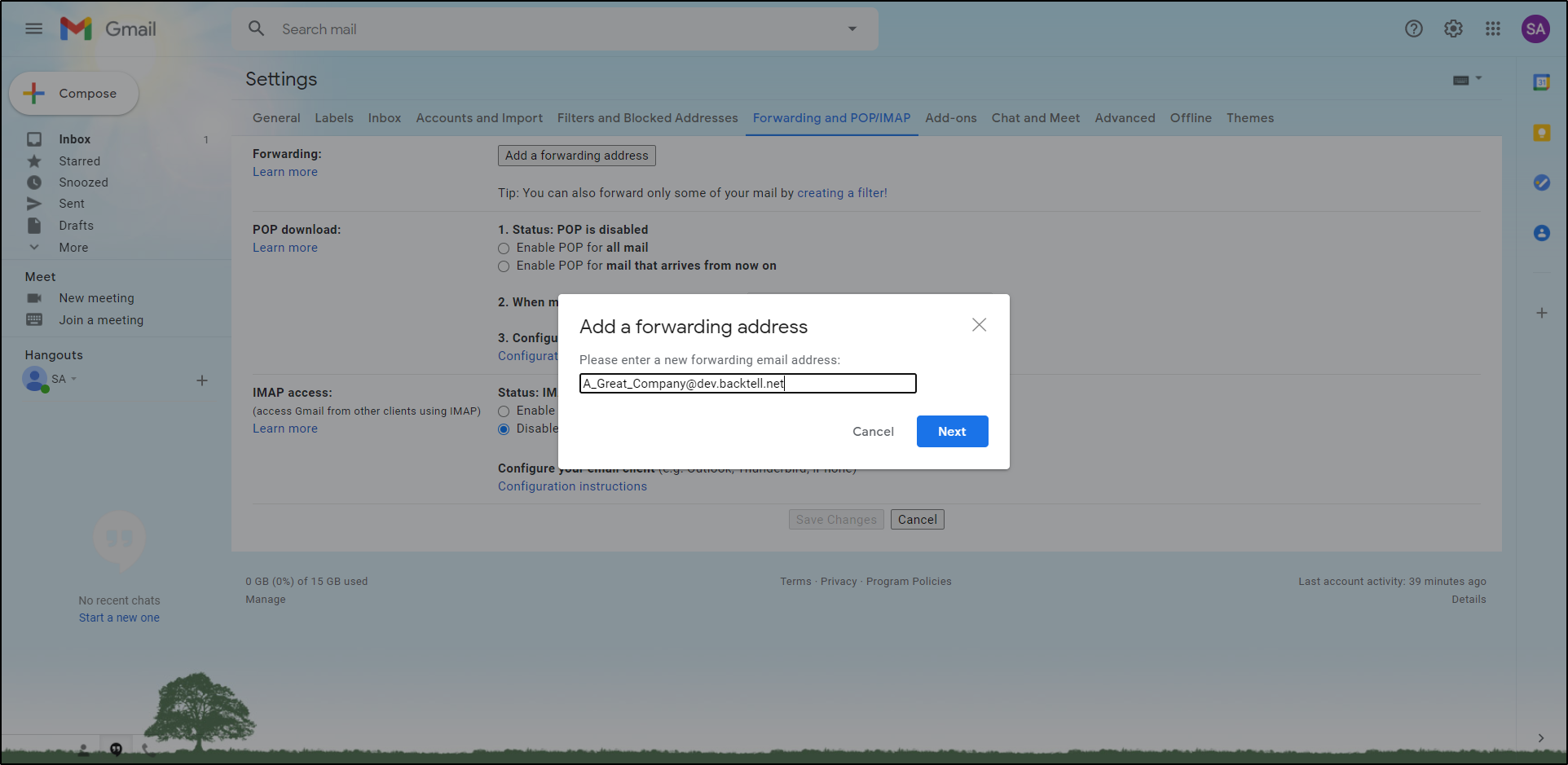The width and height of the screenshot is (1568, 765).
Task: Click the search magnifier icon
Action: pyautogui.click(x=257, y=29)
